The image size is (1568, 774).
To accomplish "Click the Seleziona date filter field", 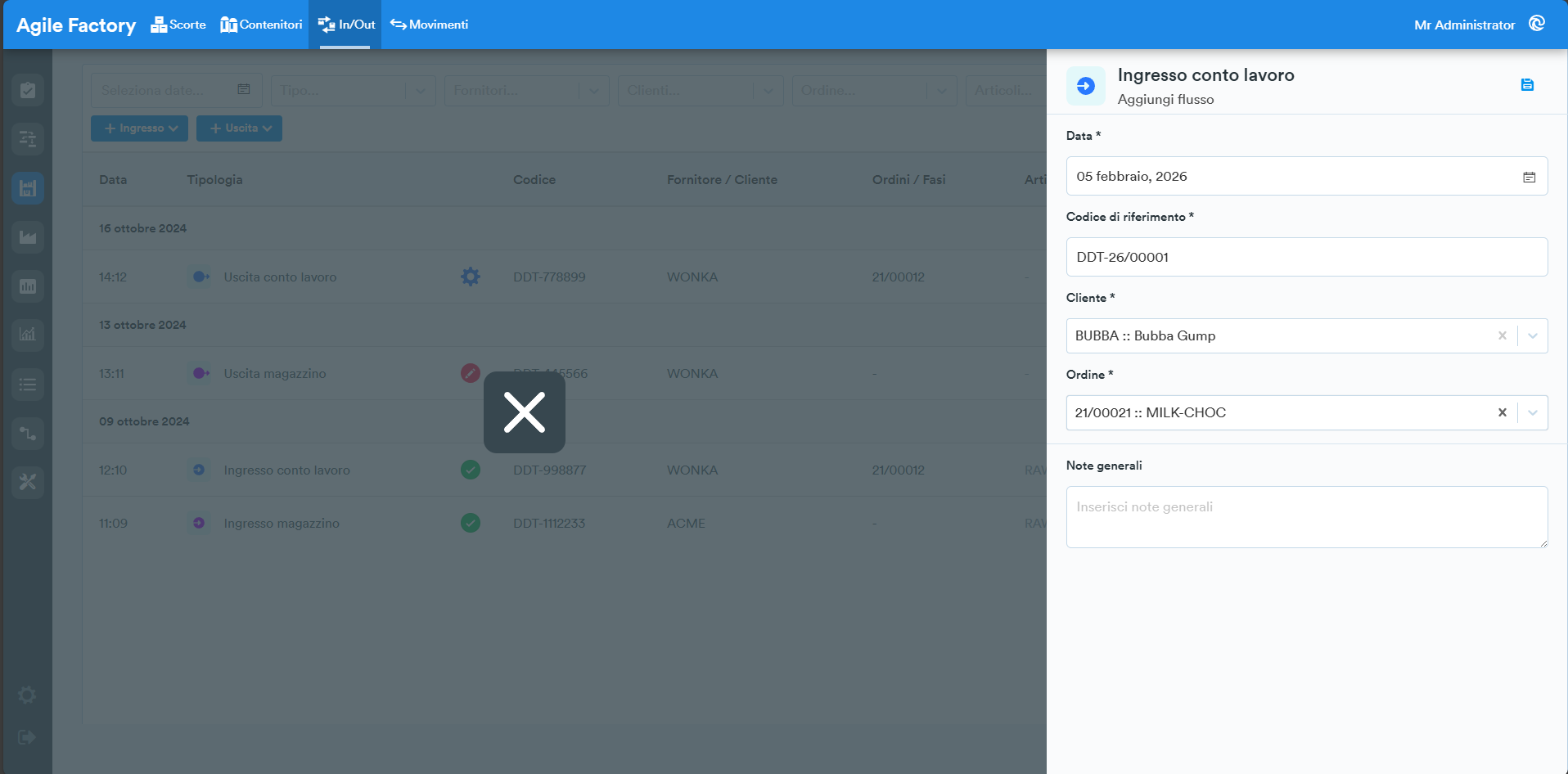I will [x=177, y=90].
